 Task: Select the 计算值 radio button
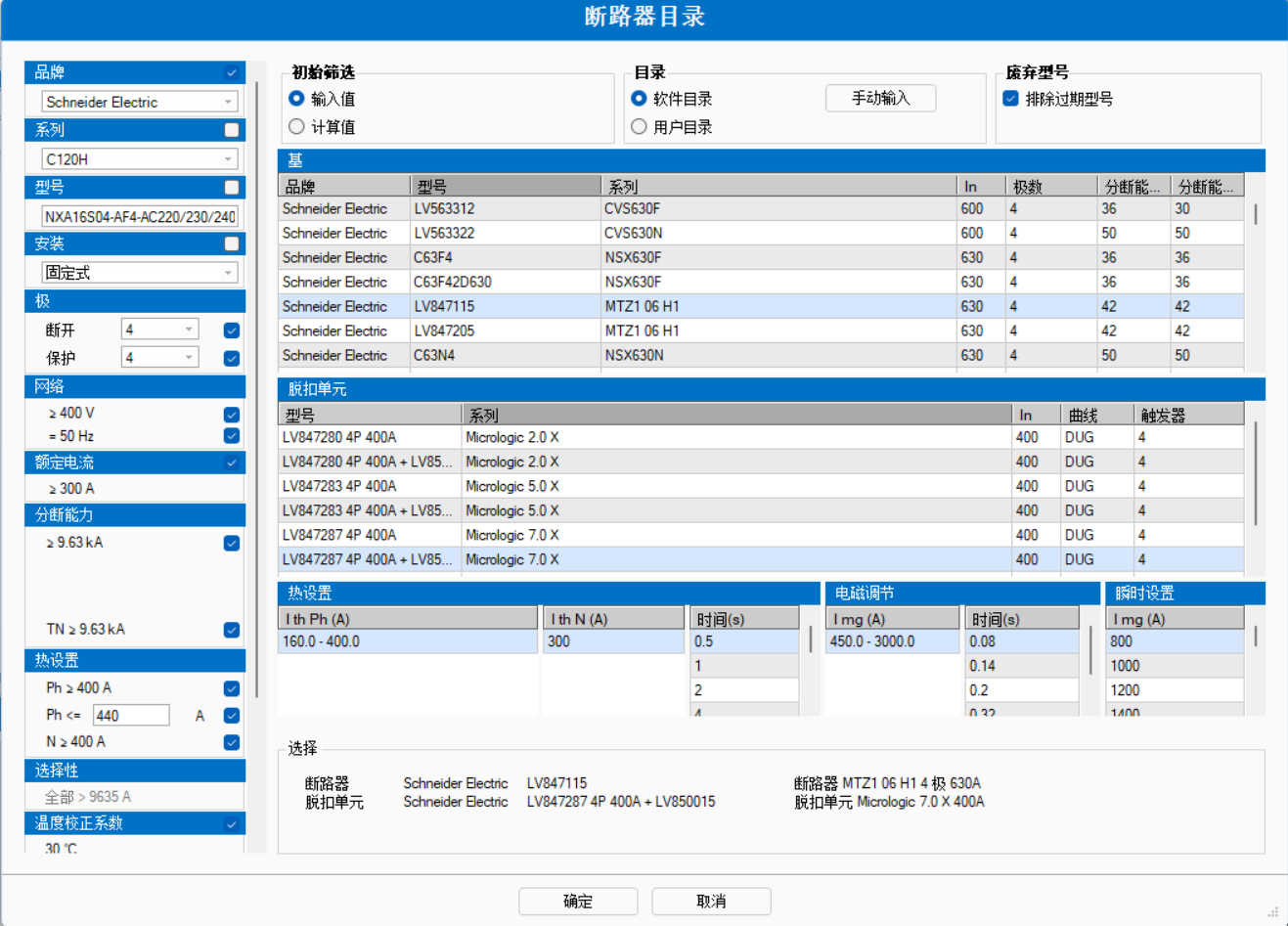(x=296, y=127)
